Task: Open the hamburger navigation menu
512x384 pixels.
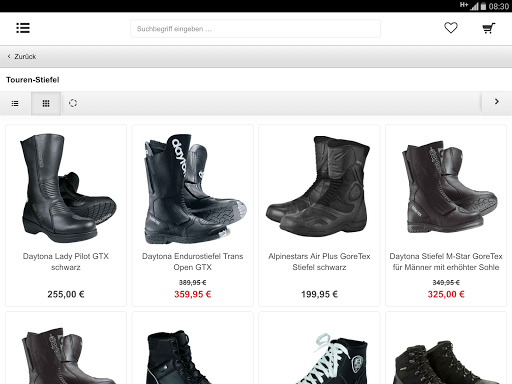Action: click(x=23, y=28)
